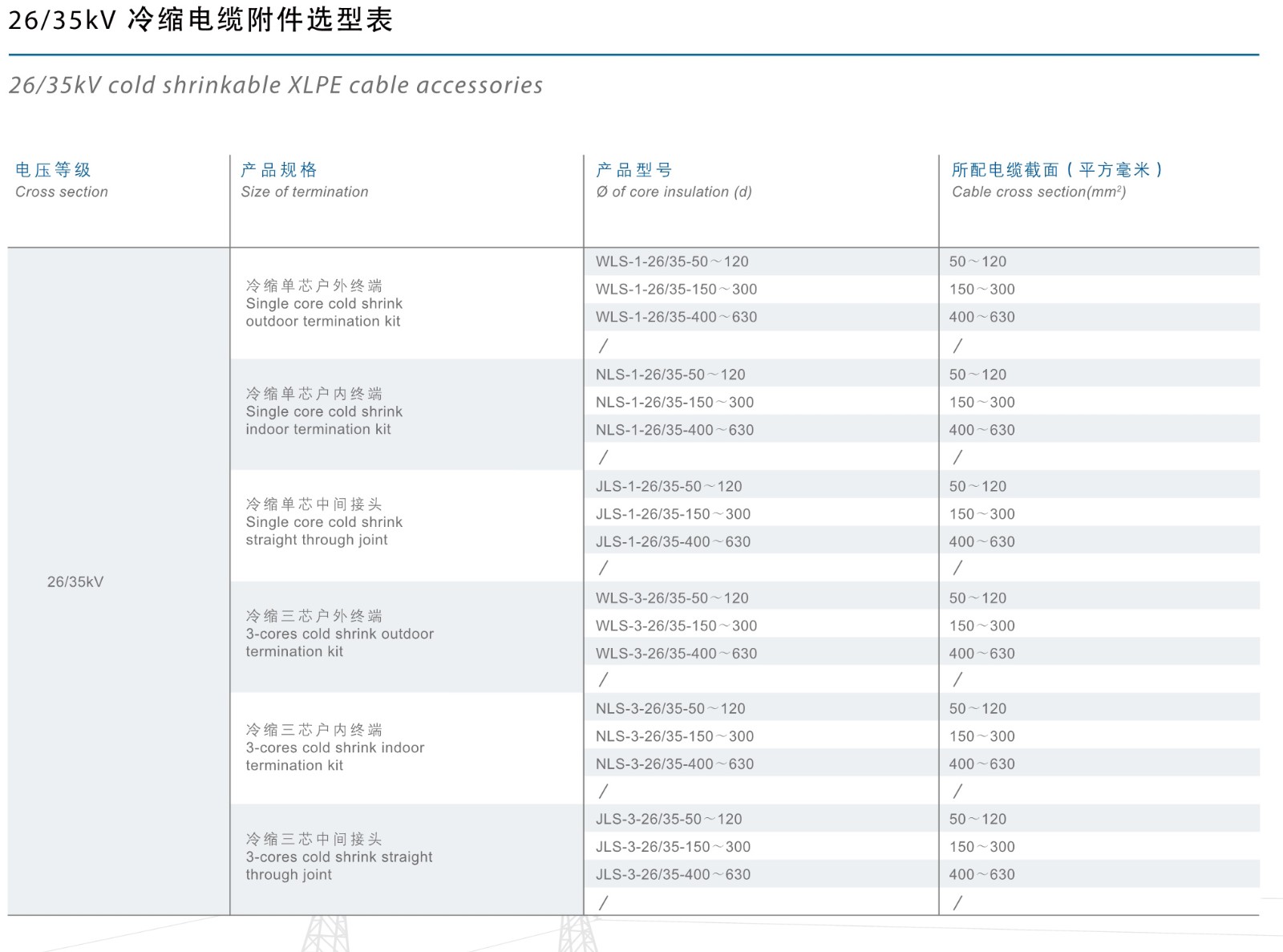Viewport: 1283px width, 952px height.
Task: Click '3-cores cold shrink straight through joint'
Action: tap(338, 857)
